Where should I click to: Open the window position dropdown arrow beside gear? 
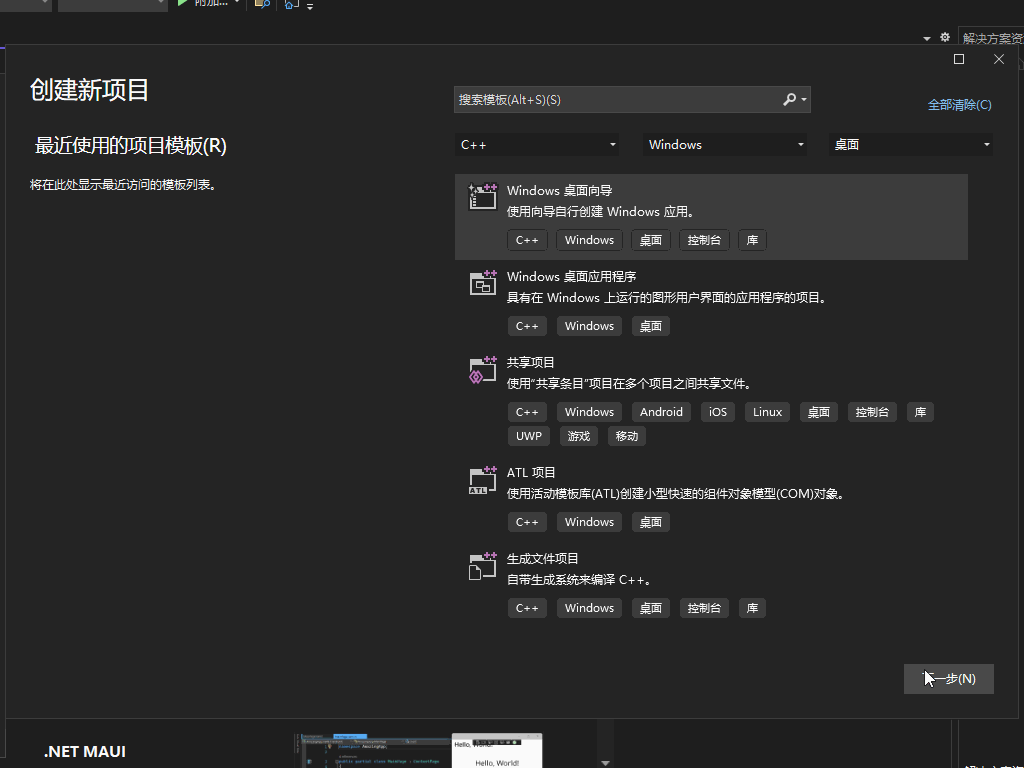927,39
